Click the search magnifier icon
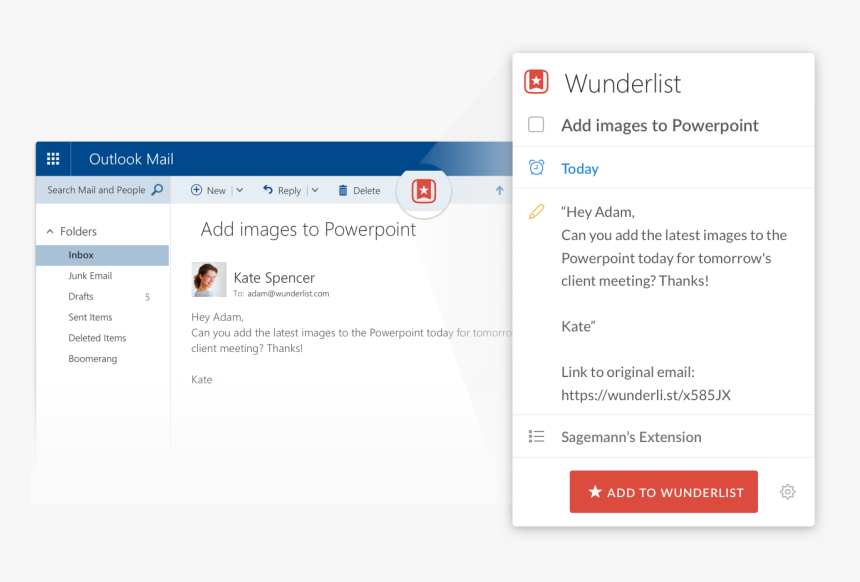Screen dimensions: 860x582 [x=157, y=190]
